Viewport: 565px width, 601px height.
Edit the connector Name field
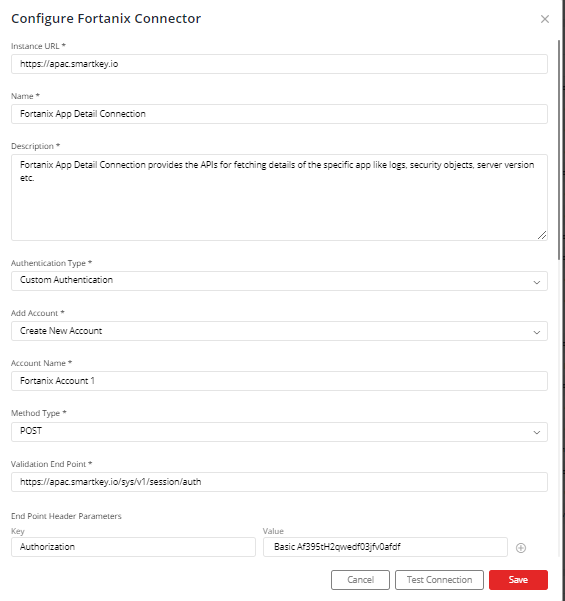click(279, 114)
